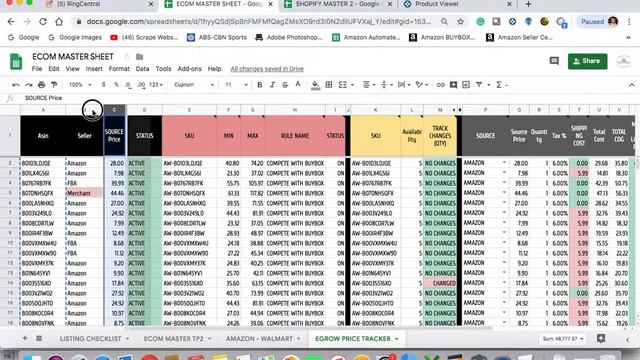This screenshot has height=360, width=640.
Task: Switch to ECOM MASTER TP2 sheet tab
Action: [x=173, y=339]
